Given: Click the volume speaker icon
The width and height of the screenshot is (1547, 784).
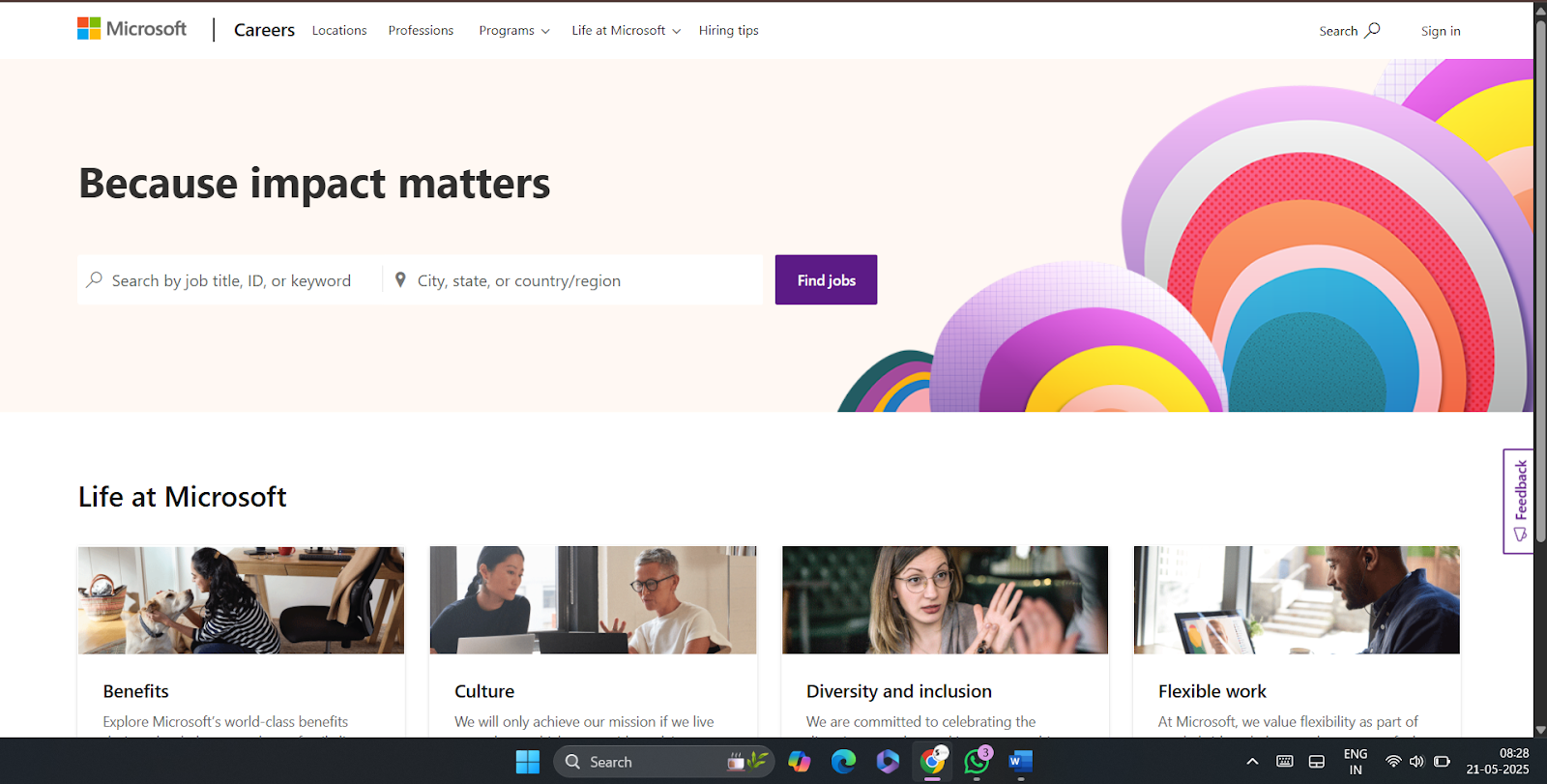Looking at the screenshot, I should [1416, 762].
